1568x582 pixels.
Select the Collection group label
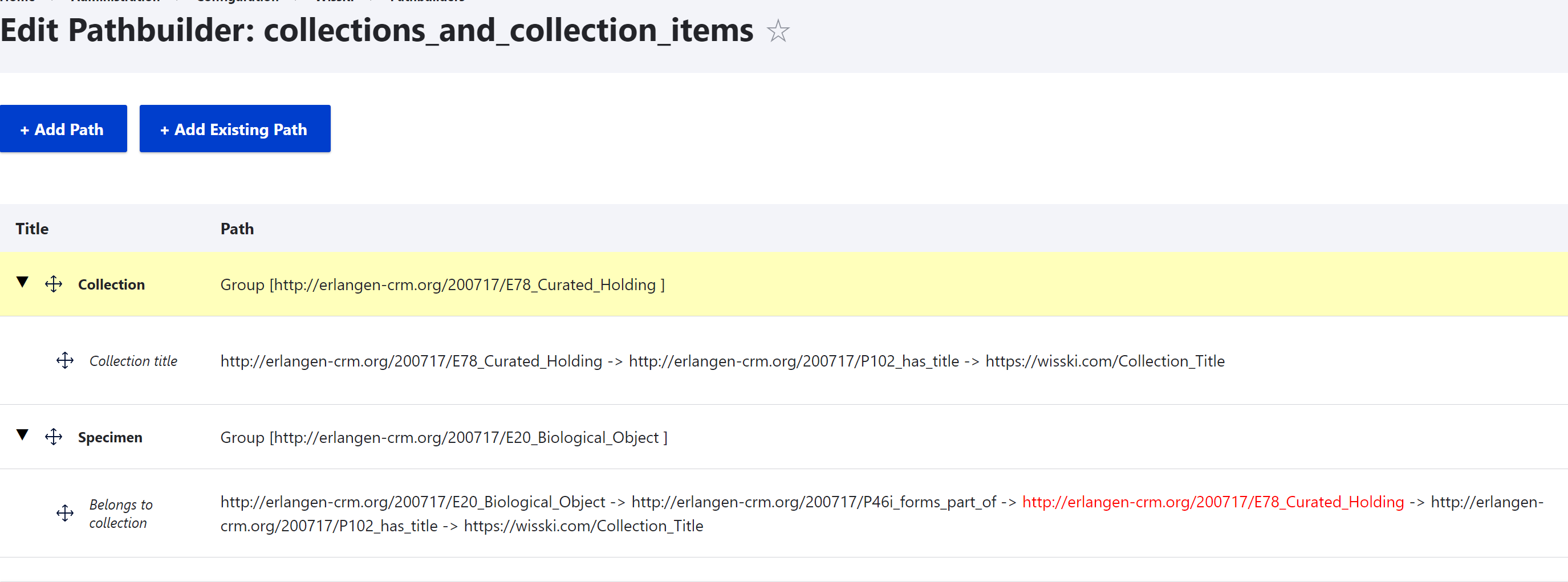coord(111,284)
